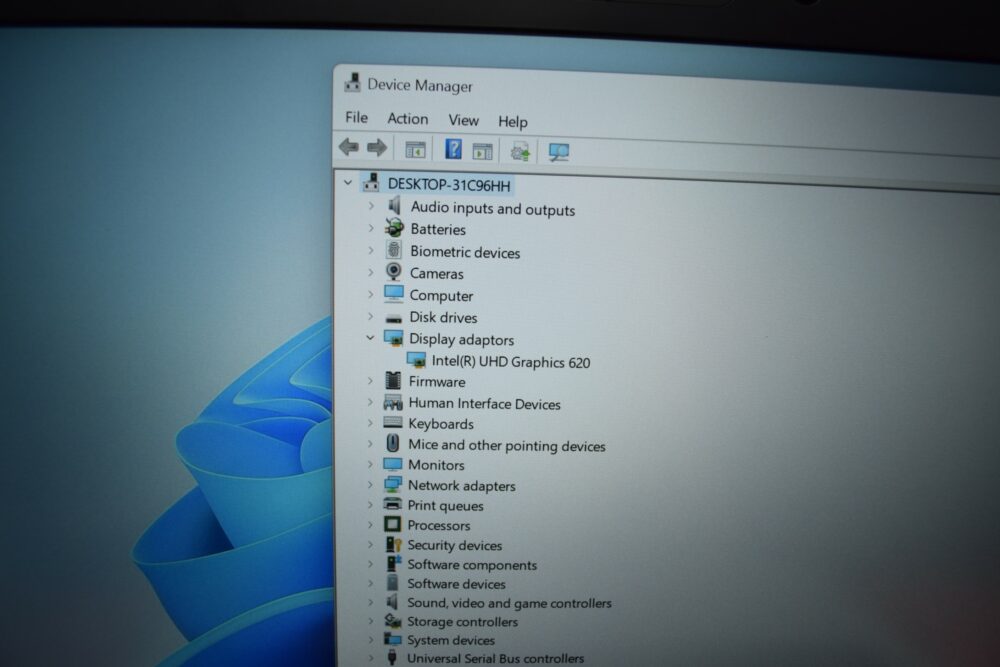Click the network icon beside Network adapters
1000x667 pixels.
pyautogui.click(x=392, y=484)
